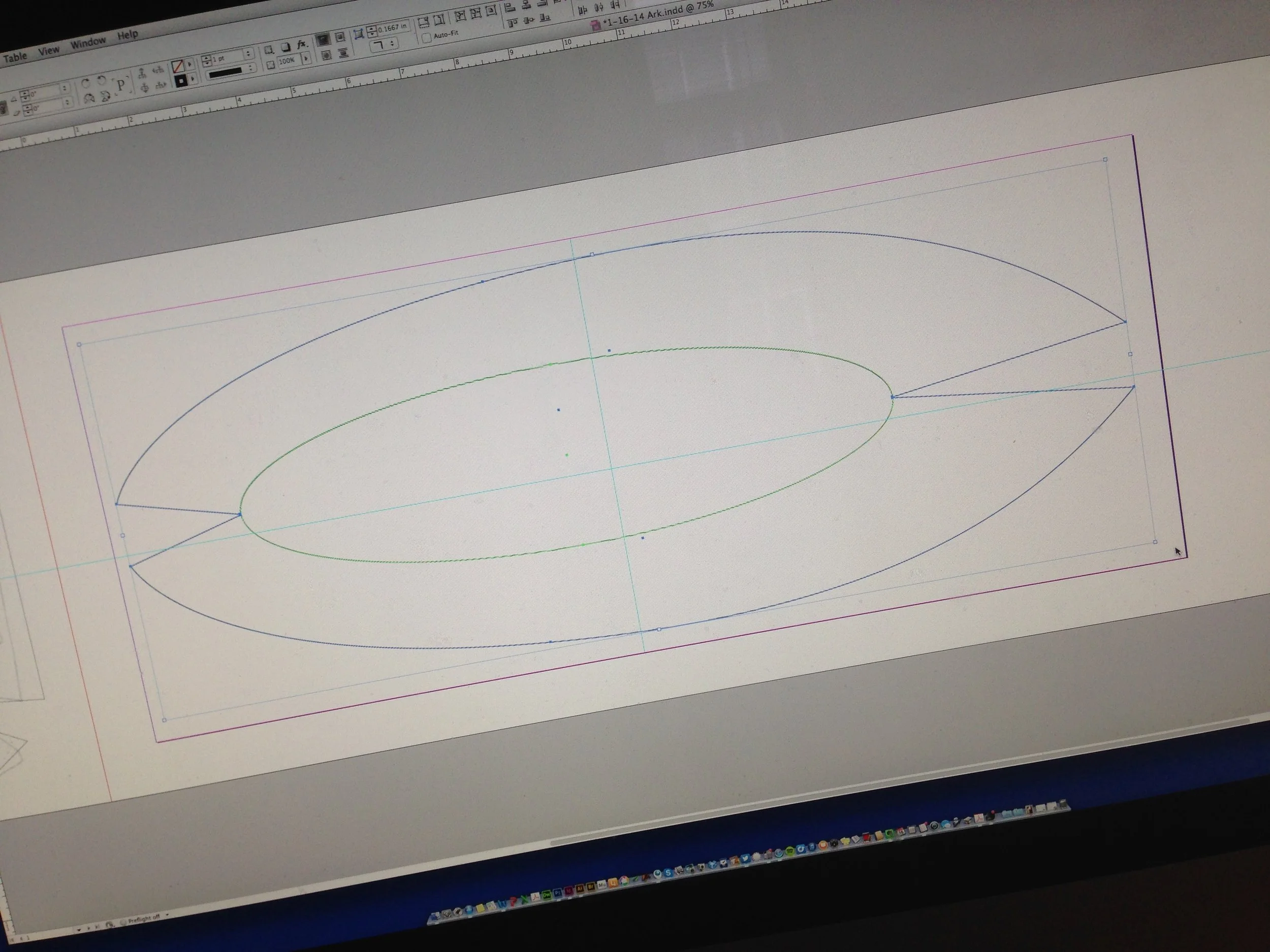Click the P transform indicator
This screenshot has width=1270, height=952.
point(121,84)
